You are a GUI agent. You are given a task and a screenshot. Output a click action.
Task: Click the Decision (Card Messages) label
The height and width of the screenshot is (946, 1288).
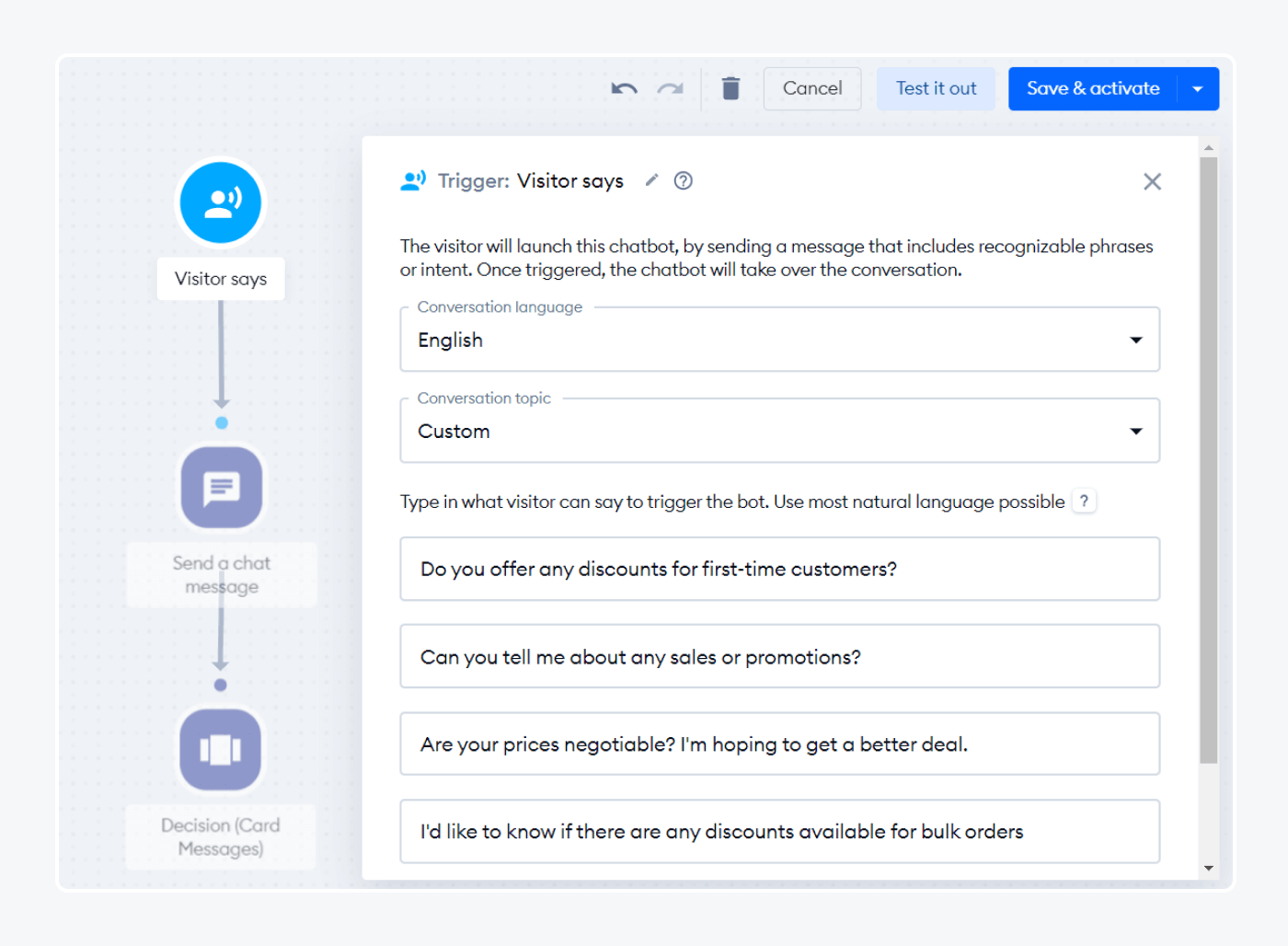(221, 836)
